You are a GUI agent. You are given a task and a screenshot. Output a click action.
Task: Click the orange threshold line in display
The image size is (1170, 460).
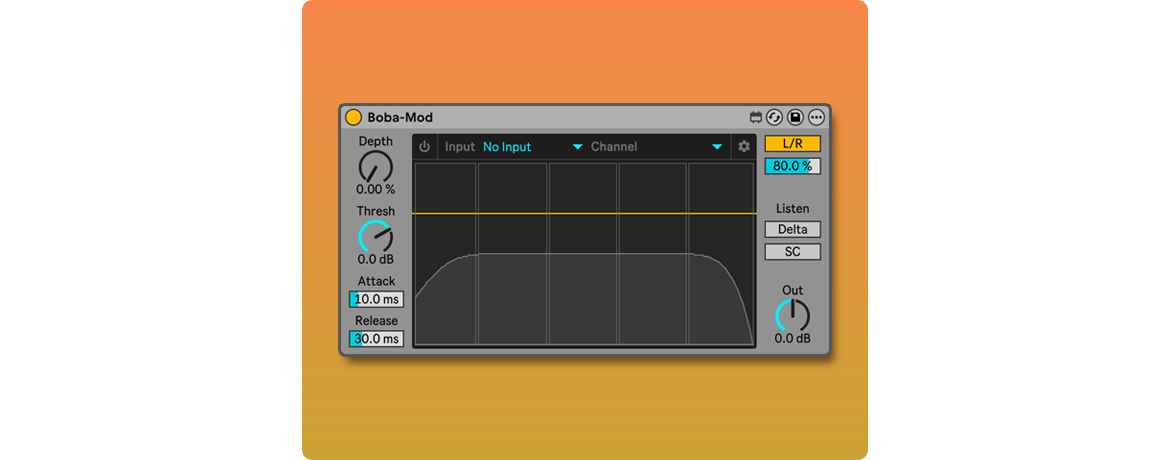(x=584, y=213)
